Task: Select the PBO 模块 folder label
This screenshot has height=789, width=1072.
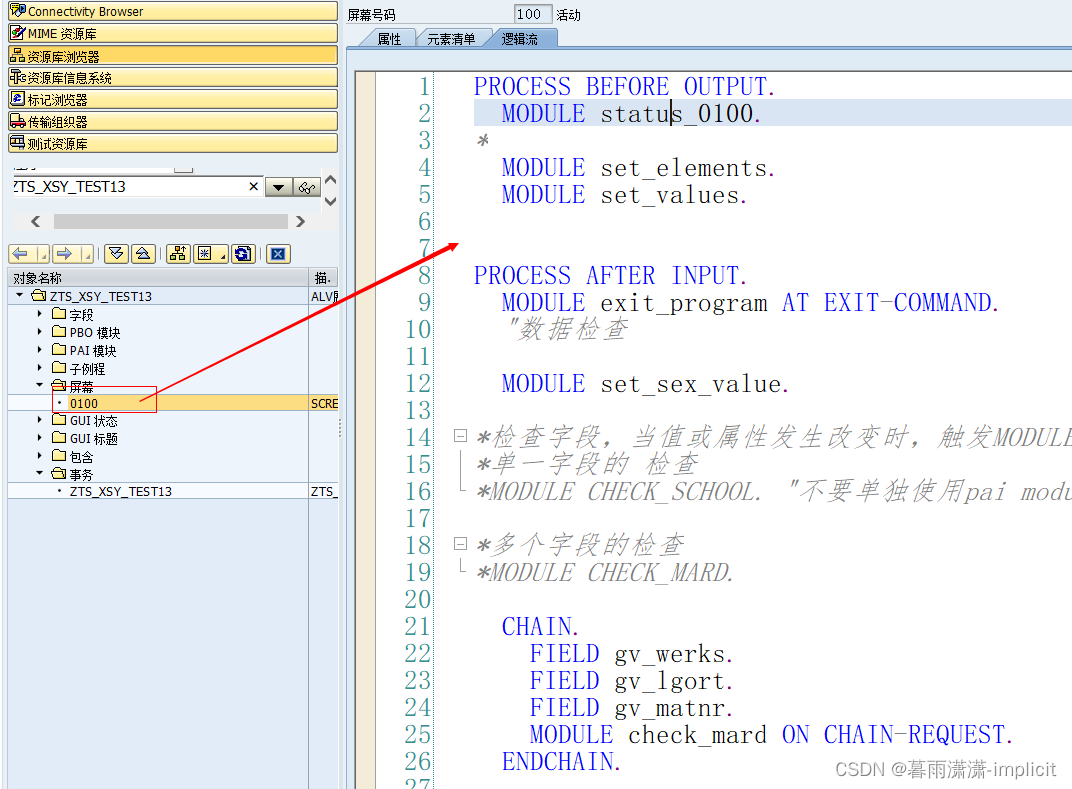Action: (x=95, y=332)
